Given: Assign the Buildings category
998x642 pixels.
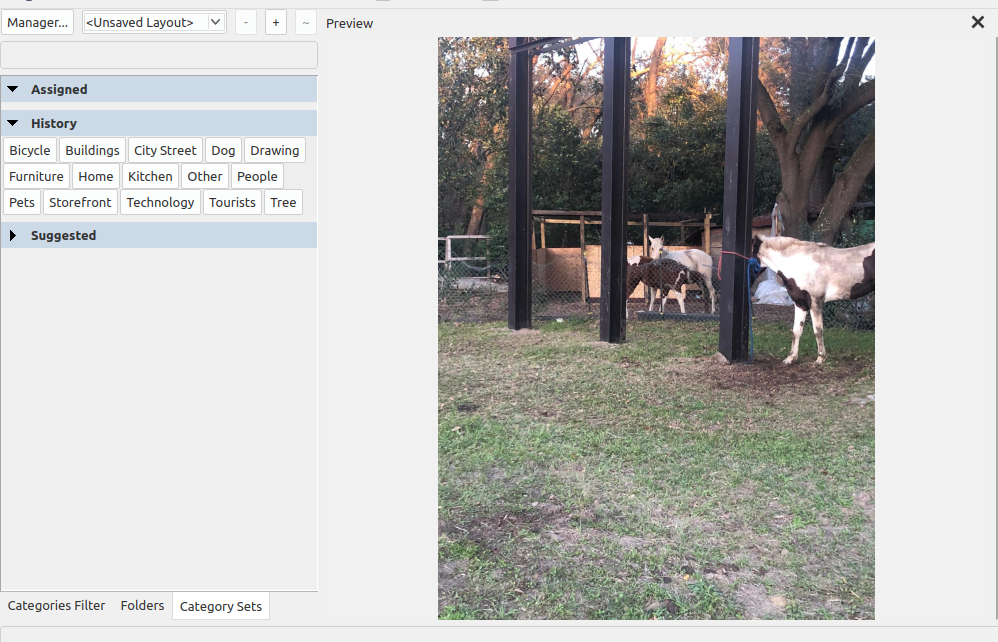Looking at the screenshot, I should (x=92, y=150).
